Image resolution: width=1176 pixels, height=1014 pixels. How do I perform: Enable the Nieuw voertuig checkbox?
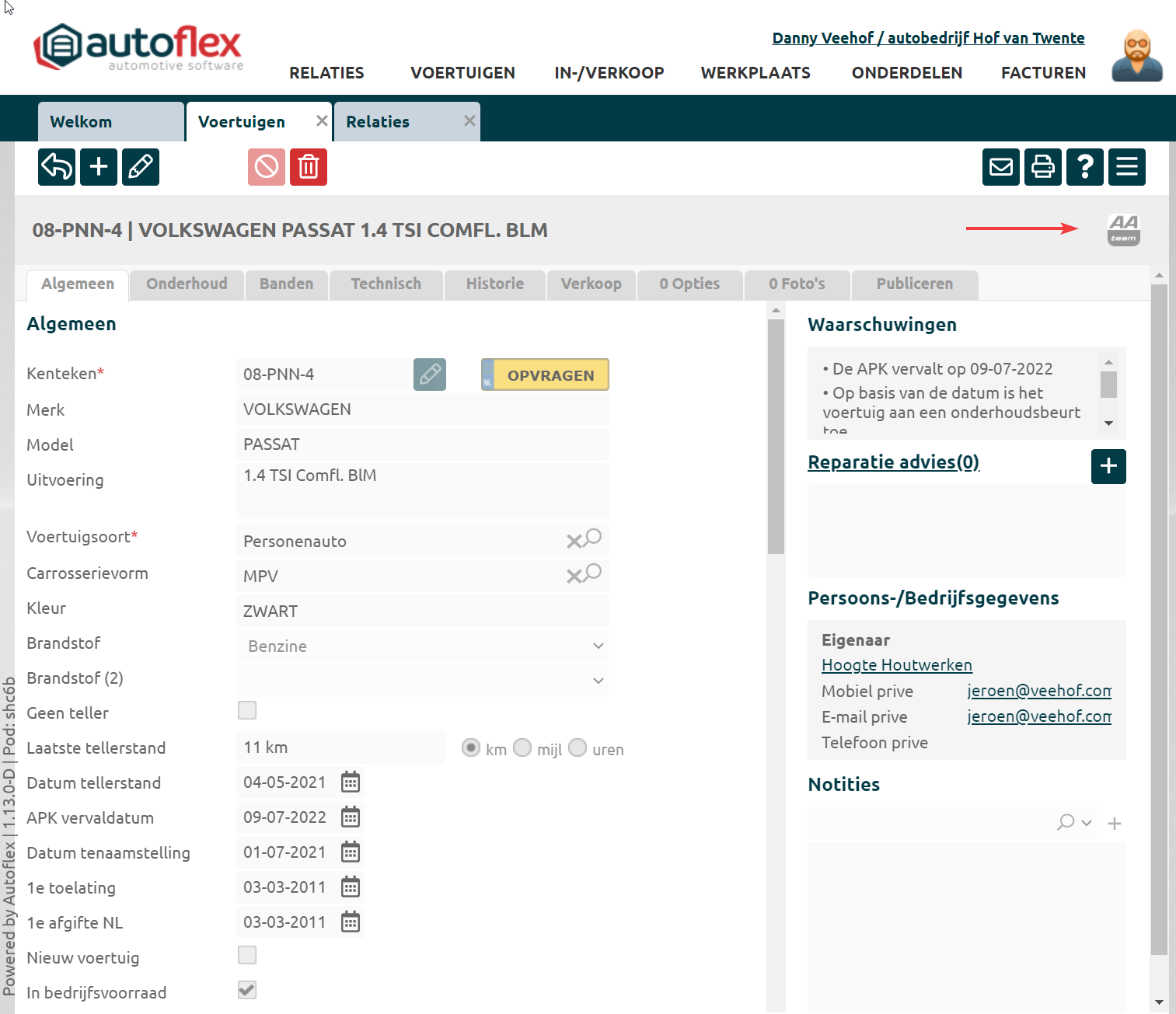coord(247,955)
